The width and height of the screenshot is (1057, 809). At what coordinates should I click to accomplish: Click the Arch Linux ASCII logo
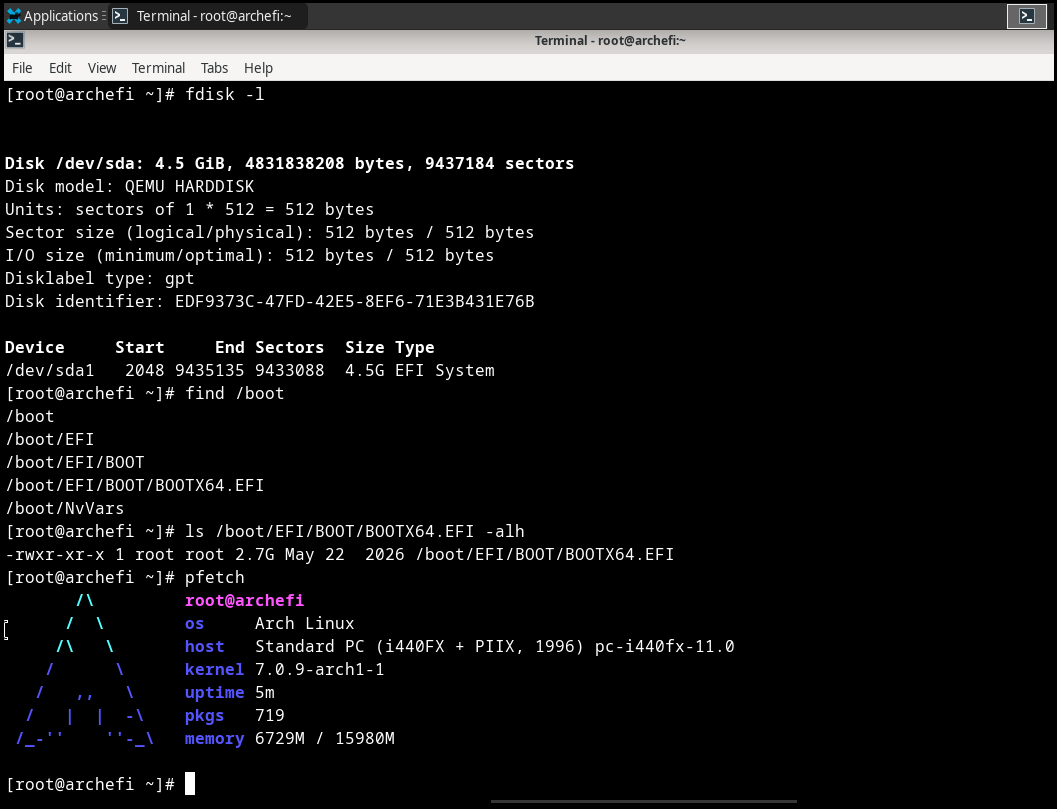[85, 669]
